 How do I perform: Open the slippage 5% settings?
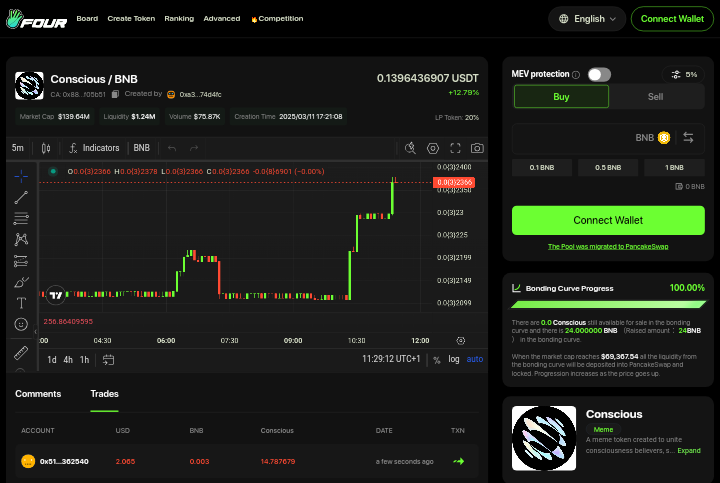(x=684, y=74)
